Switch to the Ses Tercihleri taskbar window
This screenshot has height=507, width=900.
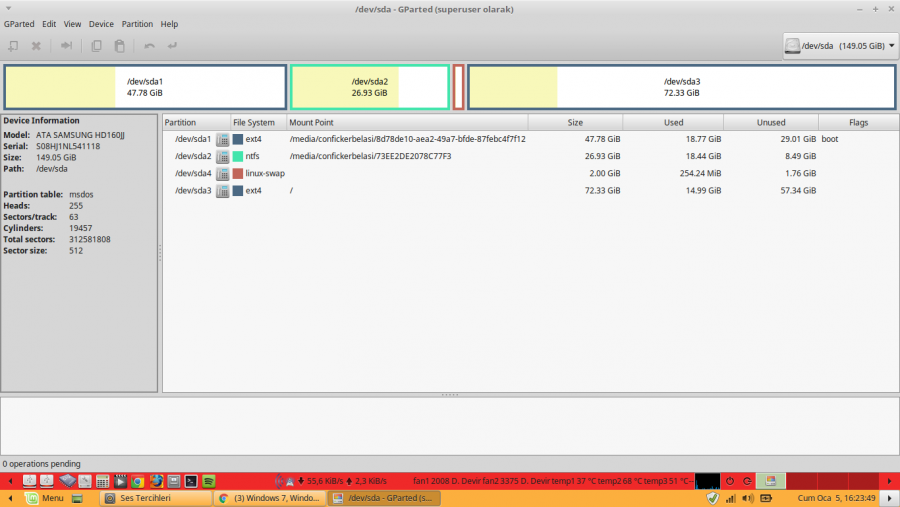156,498
